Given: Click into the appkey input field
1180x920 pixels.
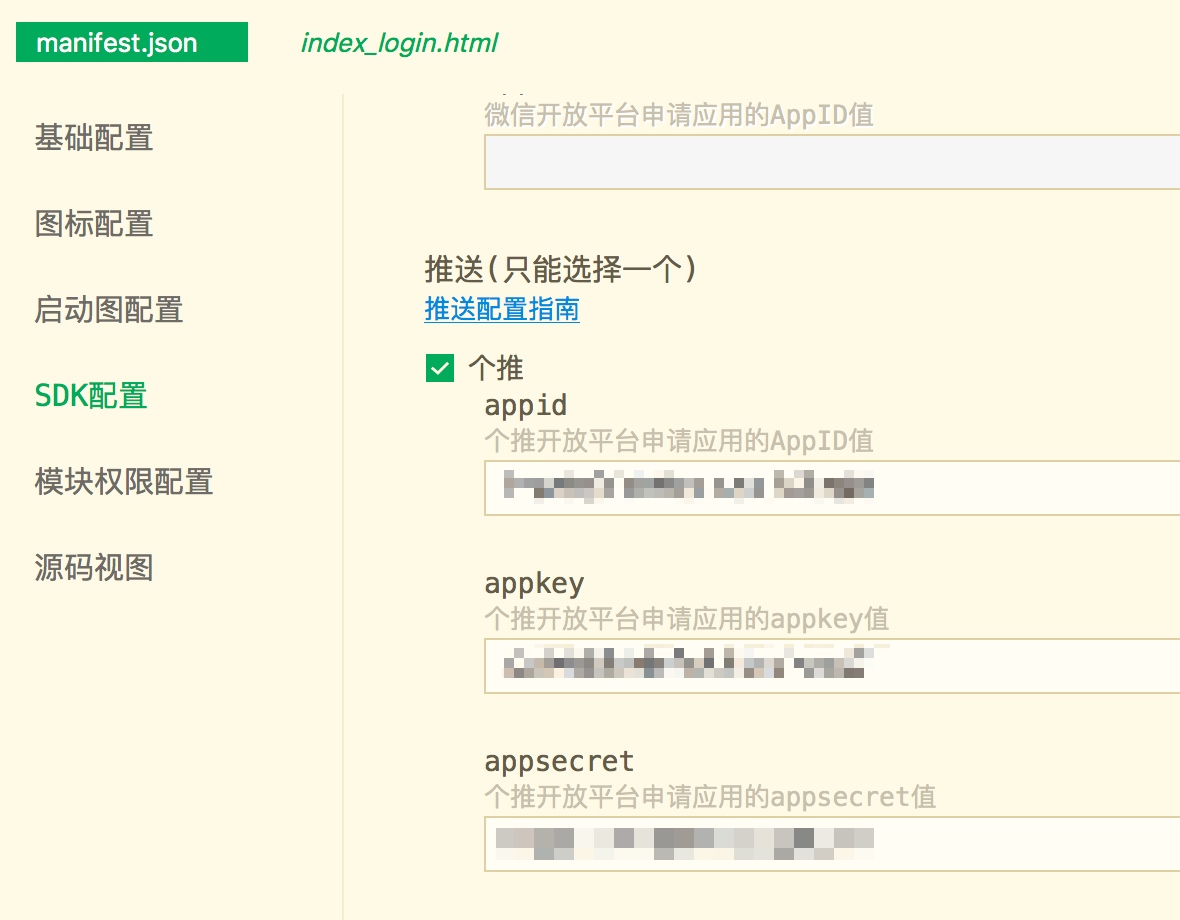Looking at the screenshot, I should [830, 666].
